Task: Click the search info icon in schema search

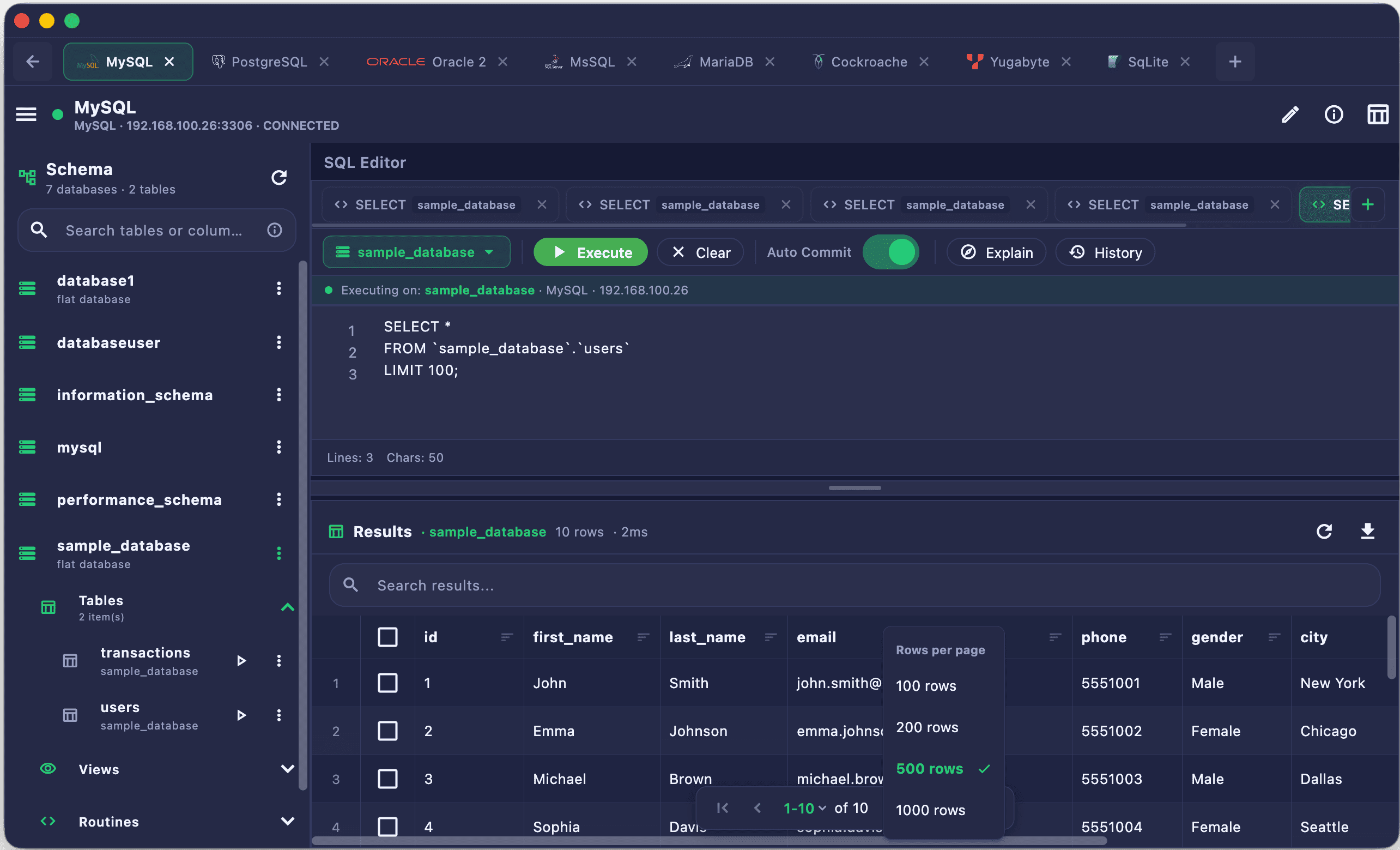Action: (275, 230)
